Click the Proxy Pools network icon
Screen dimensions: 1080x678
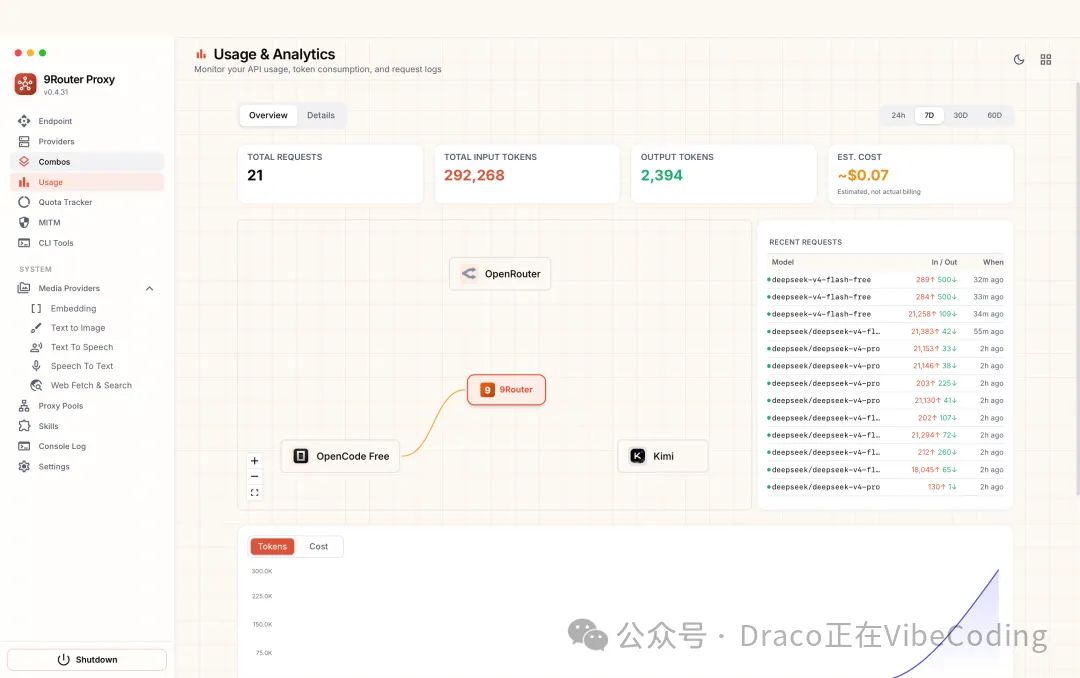coord(24,406)
